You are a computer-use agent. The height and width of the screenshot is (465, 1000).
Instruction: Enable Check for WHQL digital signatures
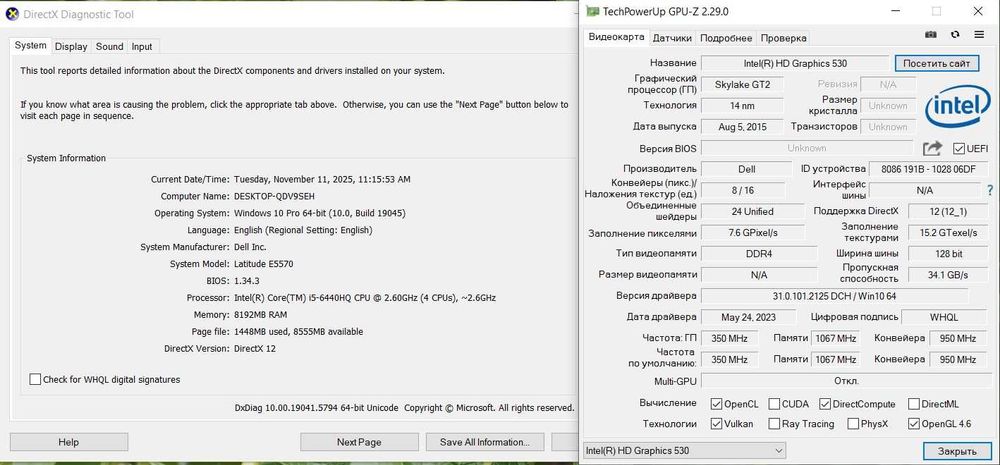(x=35, y=380)
